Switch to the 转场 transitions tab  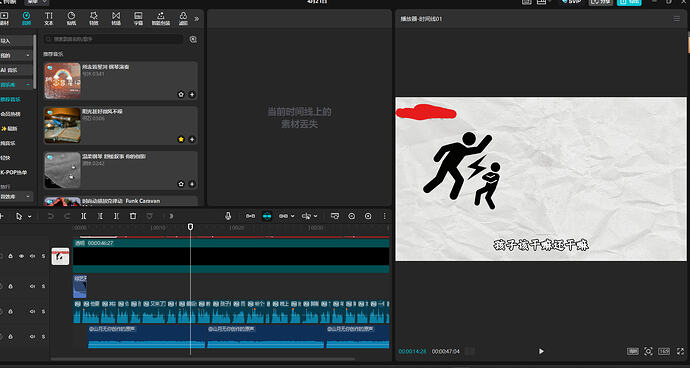click(x=116, y=18)
